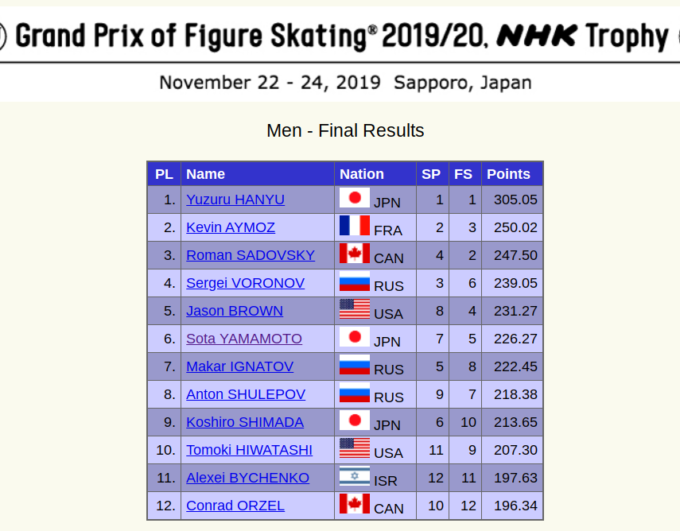Open Yuzuru HANYU's skater profile link
The width and height of the screenshot is (680, 531).
(235, 200)
